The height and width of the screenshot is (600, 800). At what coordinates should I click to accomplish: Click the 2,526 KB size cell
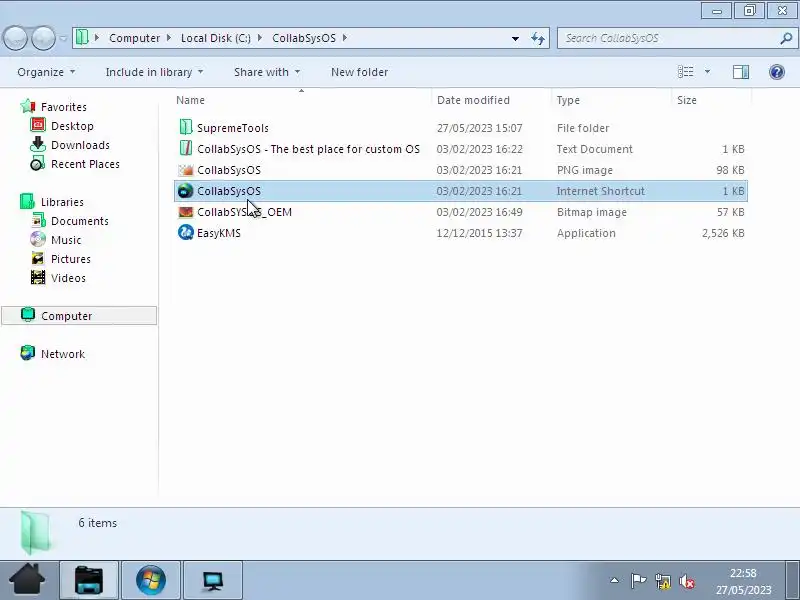[x=723, y=233]
